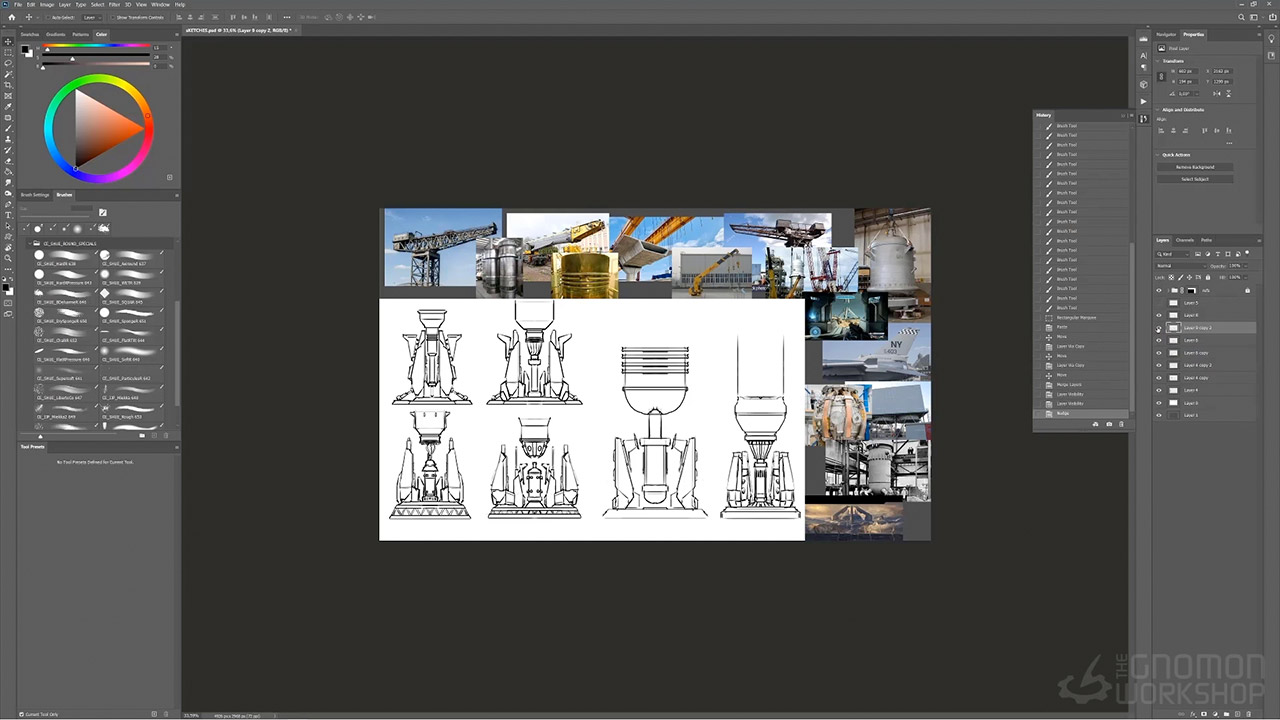Image resolution: width=1280 pixels, height=720 pixels.
Task: Select the Brush tool in the toolbar
Action: coord(8,128)
